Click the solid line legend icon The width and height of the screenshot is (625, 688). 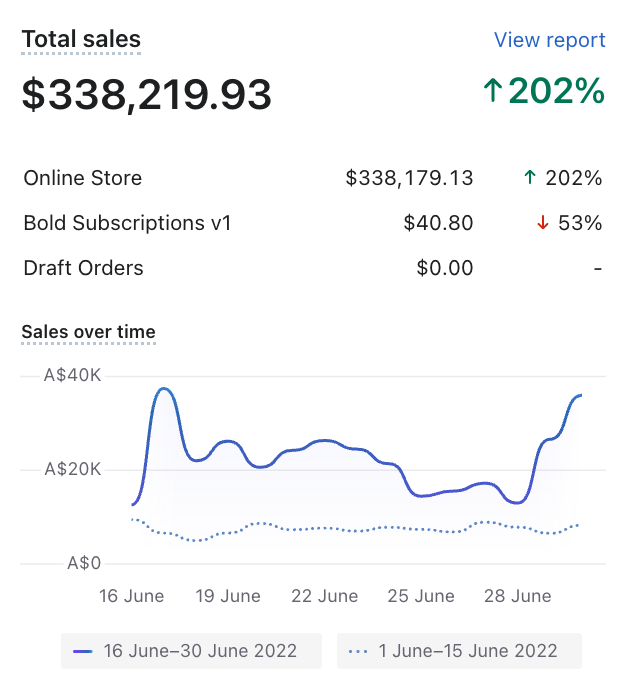pyautogui.click(x=83, y=651)
